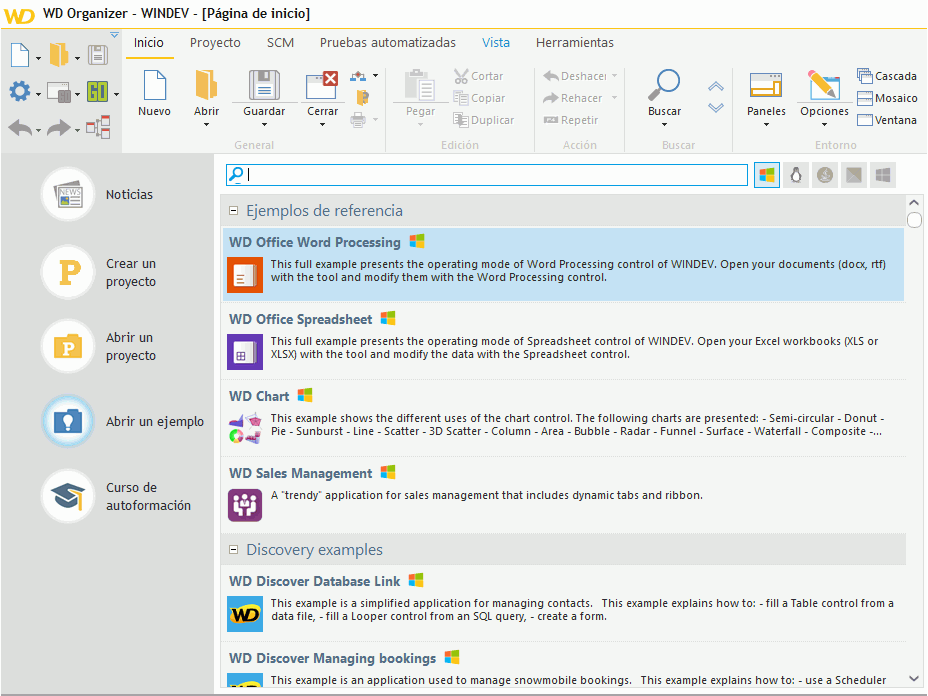The image size is (928, 696).
Task: Toggle the Java coffee cup platform filter
Action: [825, 175]
